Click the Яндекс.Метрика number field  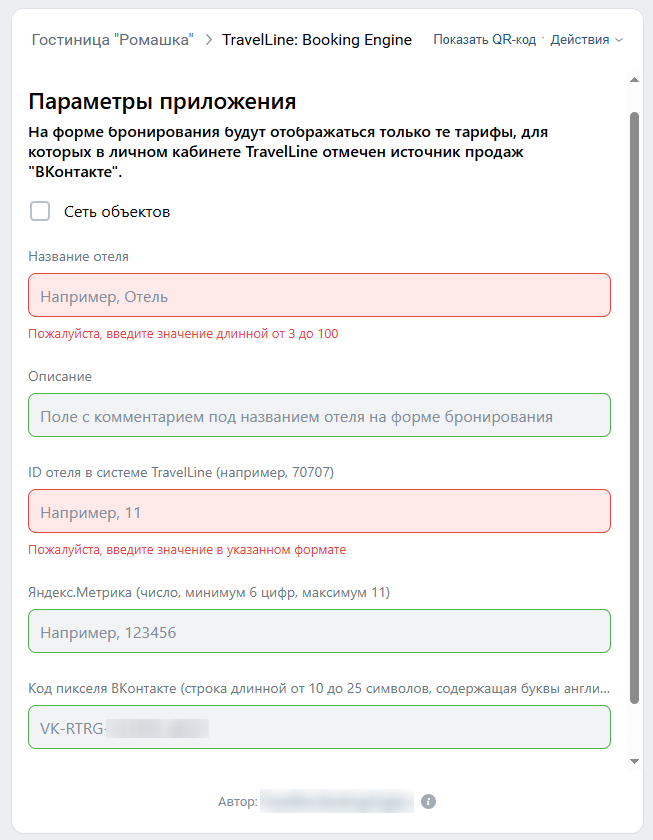(319, 632)
